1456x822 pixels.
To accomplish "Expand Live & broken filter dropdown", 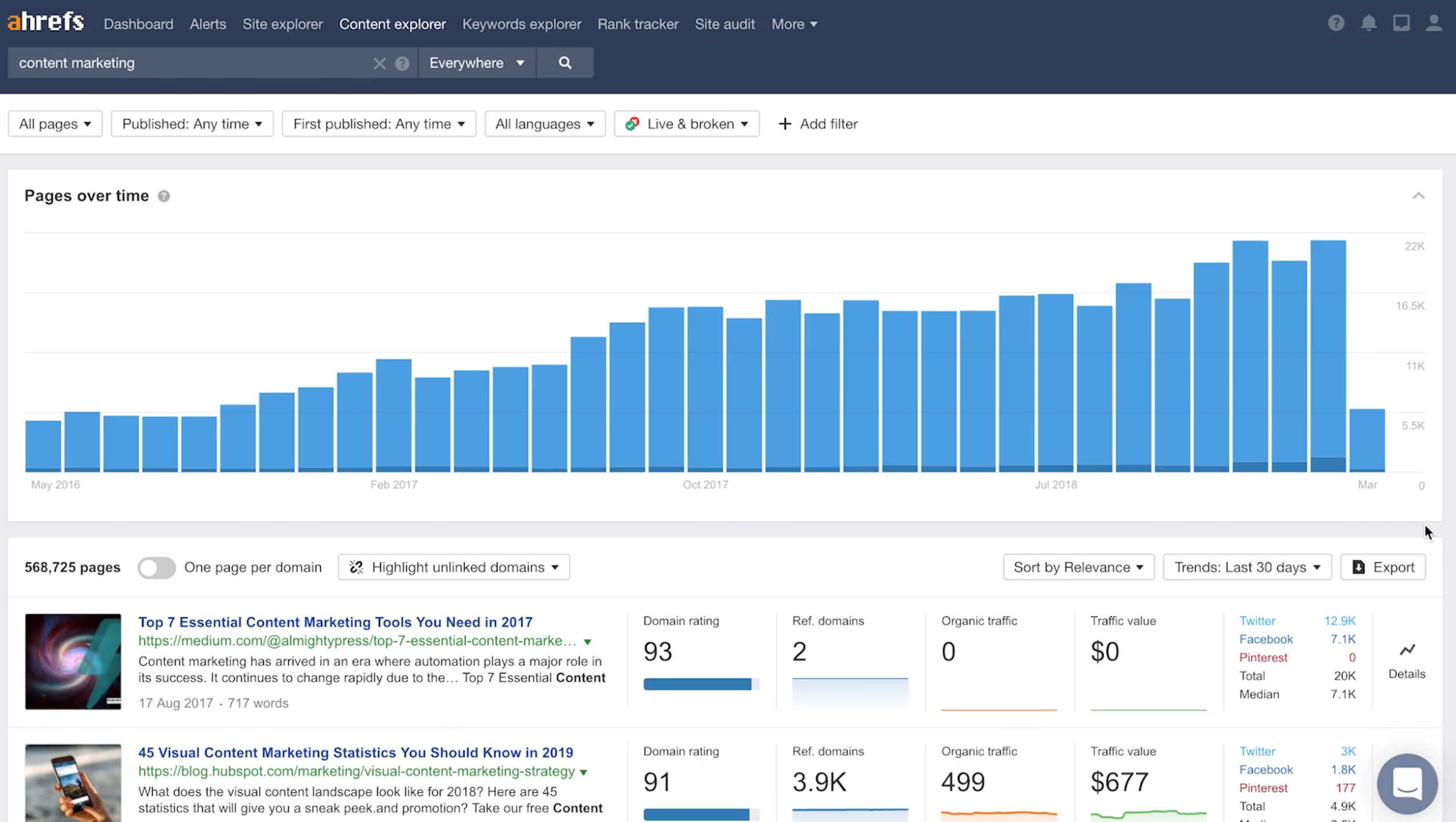I will tap(686, 124).
